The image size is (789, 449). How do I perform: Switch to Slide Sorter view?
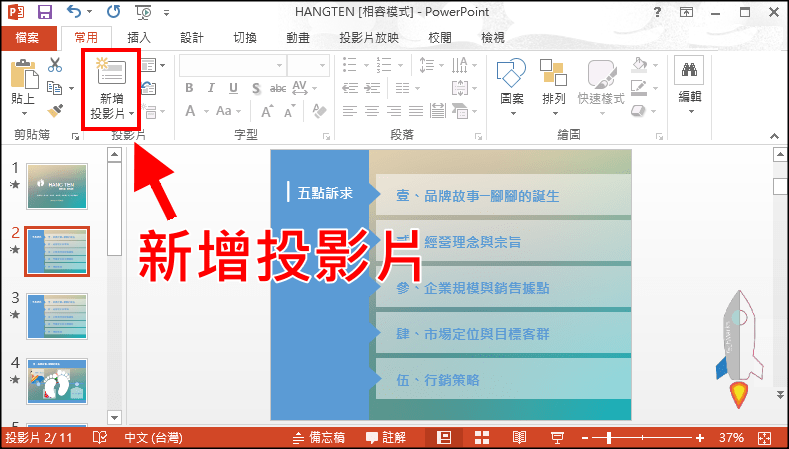tap(482, 437)
